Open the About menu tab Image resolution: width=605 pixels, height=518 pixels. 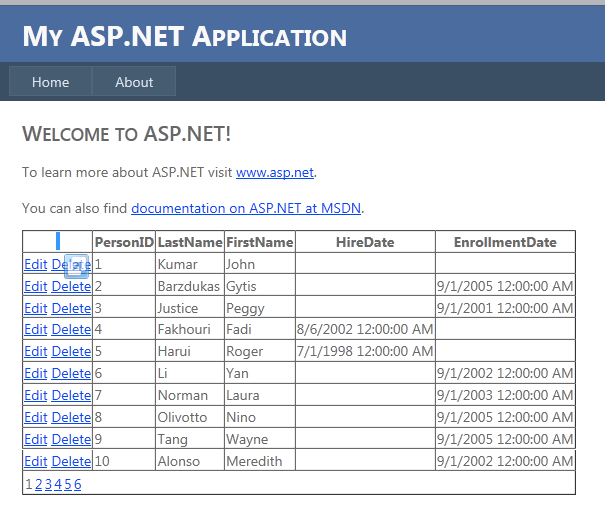[x=134, y=82]
